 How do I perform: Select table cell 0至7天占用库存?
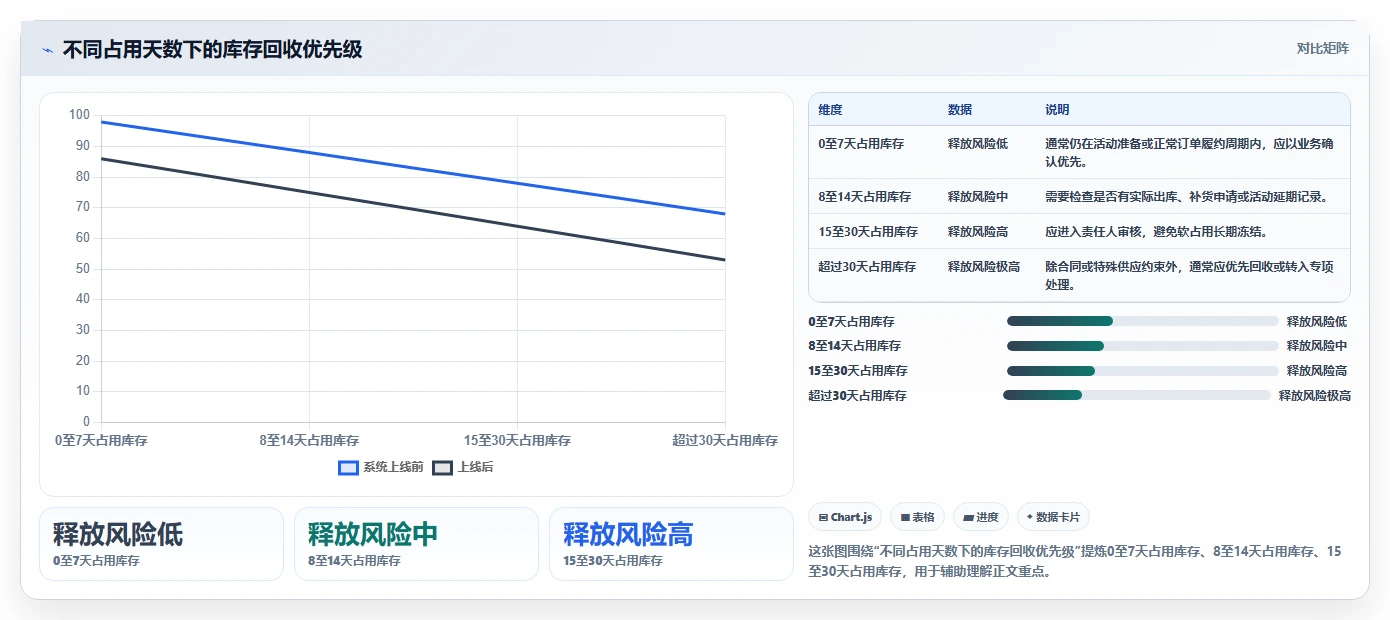coord(861,144)
